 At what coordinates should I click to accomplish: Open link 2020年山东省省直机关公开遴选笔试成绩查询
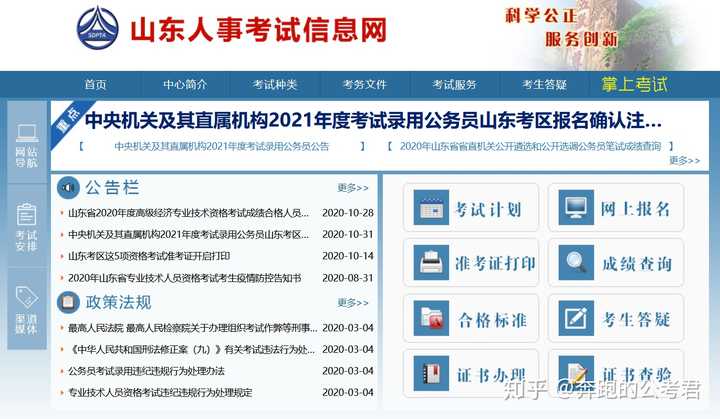tap(530, 147)
